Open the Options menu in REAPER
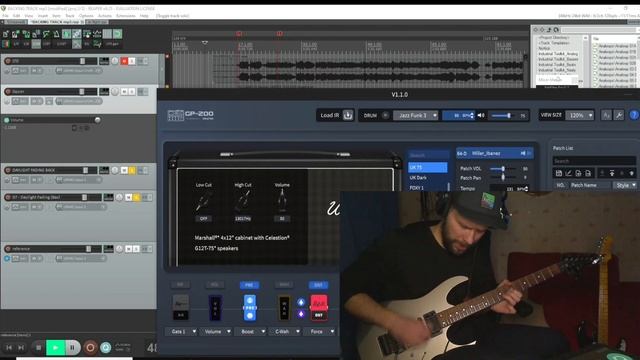 pos(86,16)
